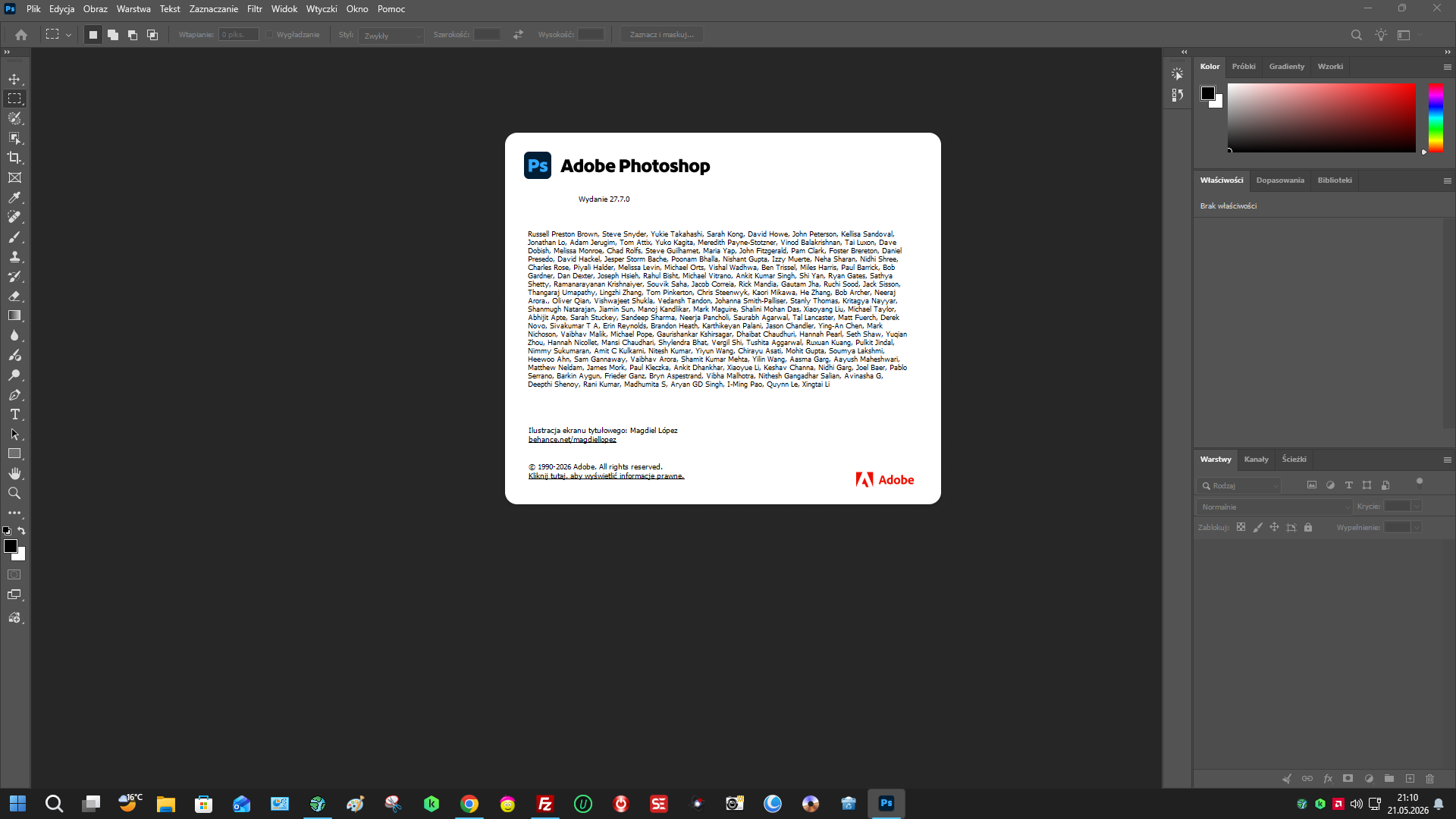Select the Brush tool
This screenshot has width=1456, height=819.
14,237
